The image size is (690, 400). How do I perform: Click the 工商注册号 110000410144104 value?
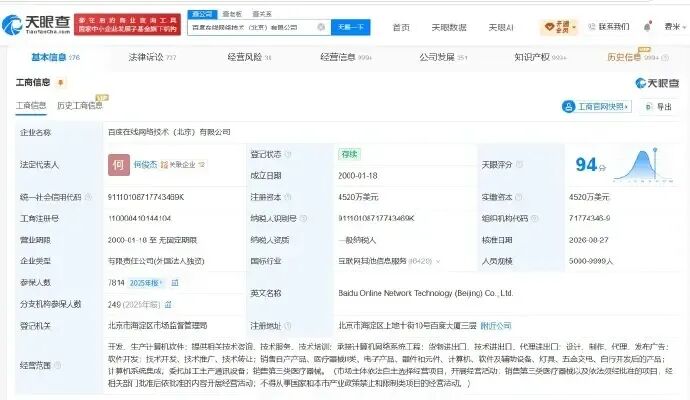coord(139,218)
